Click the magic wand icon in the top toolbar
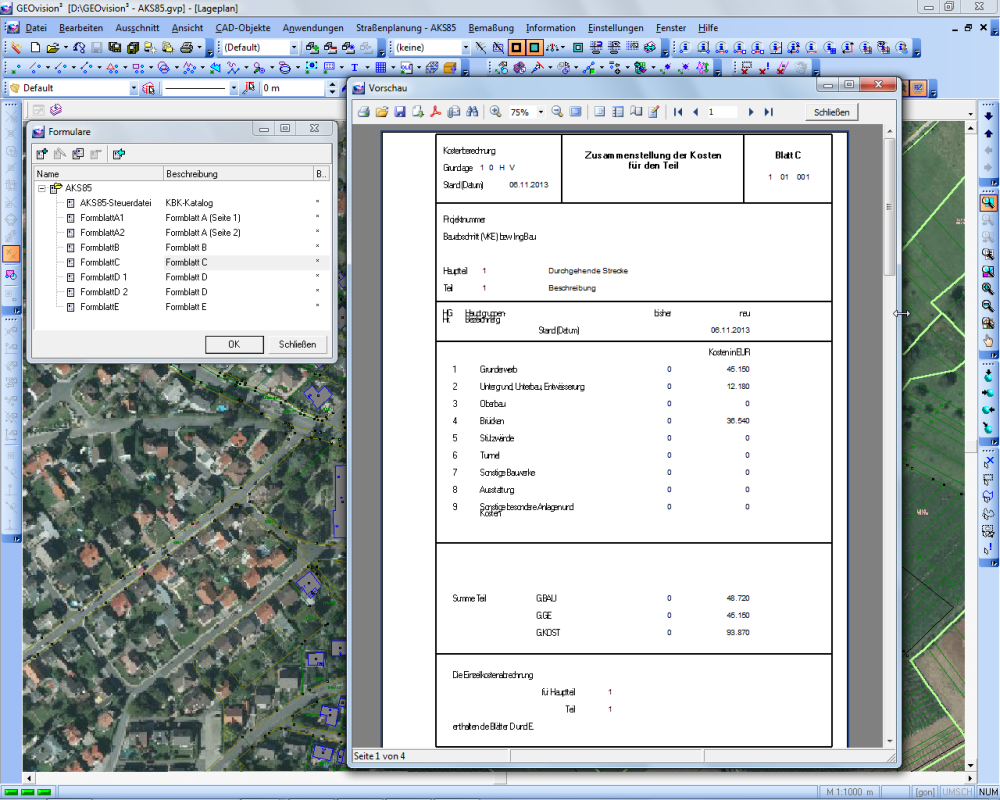This screenshot has height=800, width=1000. [x=16, y=47]
